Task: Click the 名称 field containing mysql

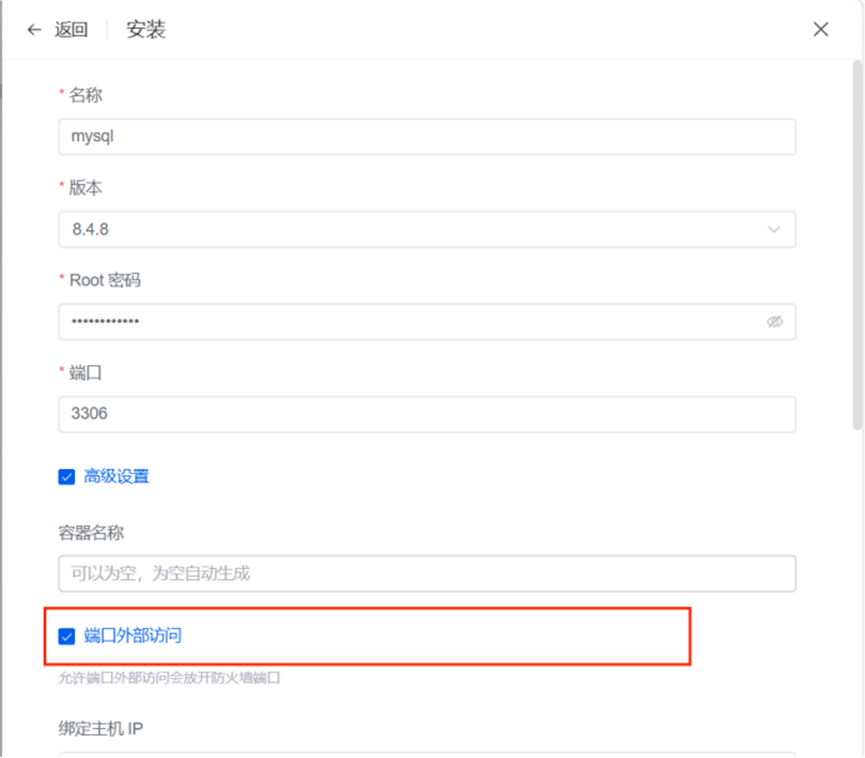Action: (427, 137)
